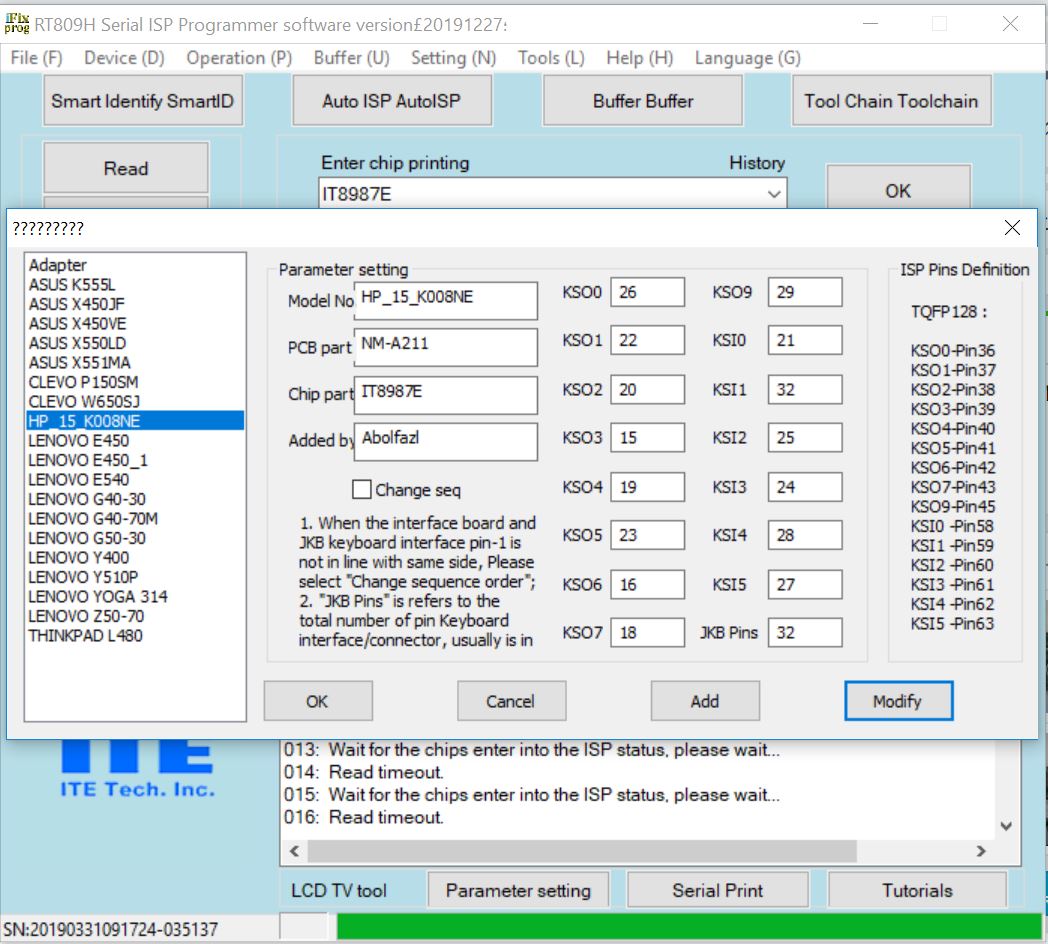This screenshot has width=1048, height=944.
Task: Click the log scroll down arrow
Action: pos(1006,826)
